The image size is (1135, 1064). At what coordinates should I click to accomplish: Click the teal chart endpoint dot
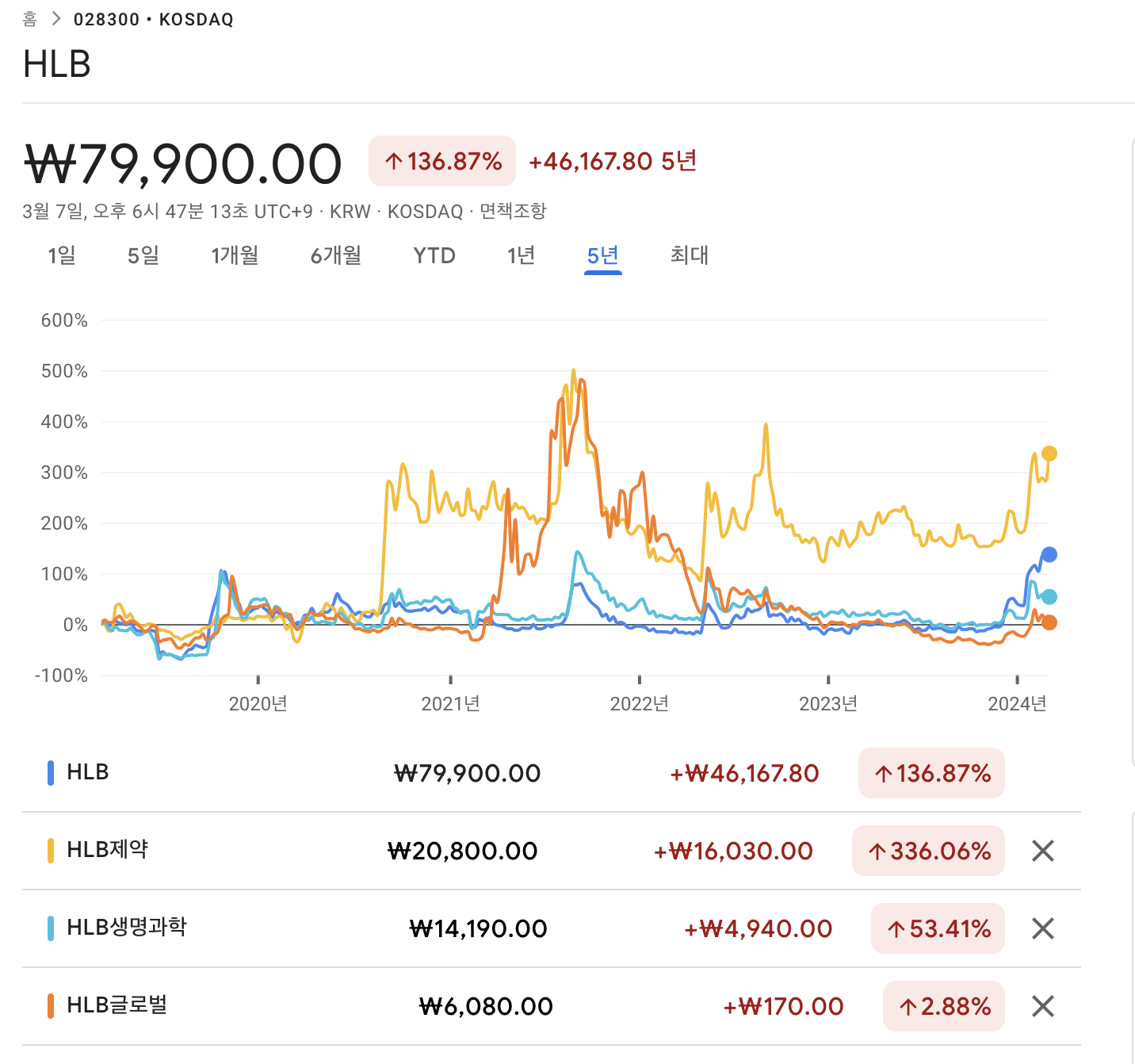pos(1049,597)
